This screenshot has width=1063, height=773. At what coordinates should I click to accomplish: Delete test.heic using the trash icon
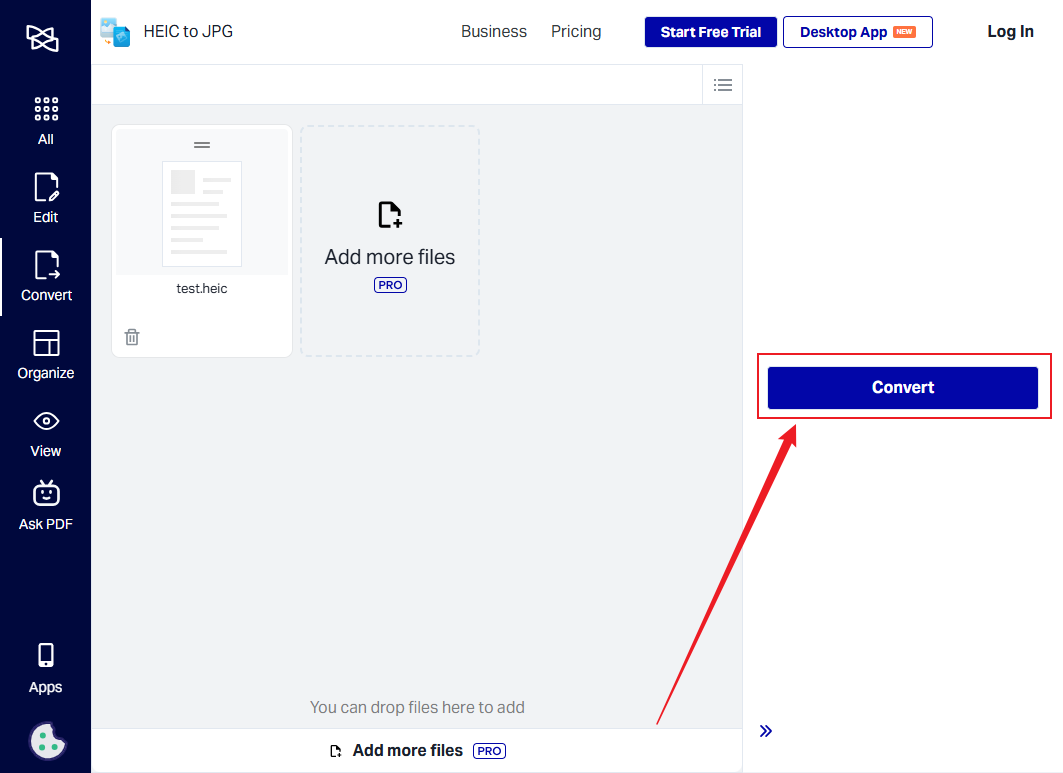point(131,337)
